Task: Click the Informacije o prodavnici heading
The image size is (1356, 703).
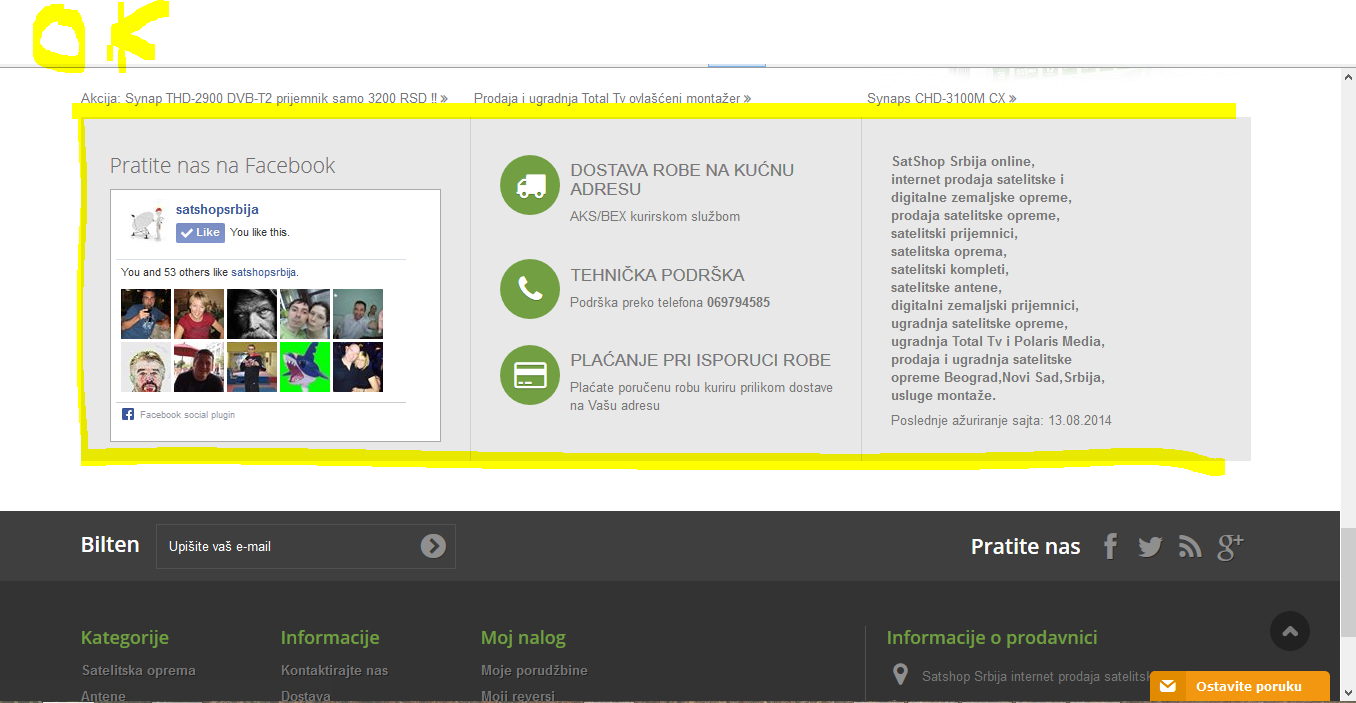Action: 992,637
